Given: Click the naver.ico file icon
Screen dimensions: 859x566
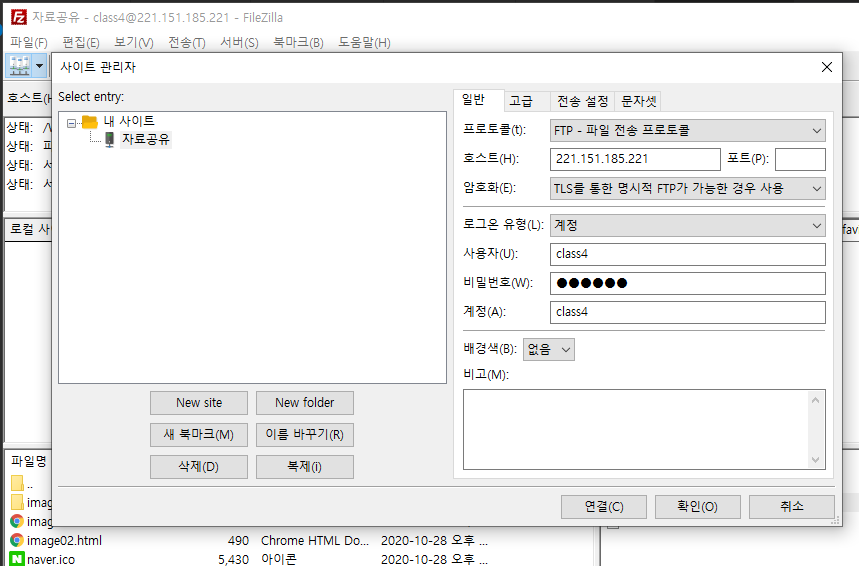Looking at the screenshot, I should 17,559.
